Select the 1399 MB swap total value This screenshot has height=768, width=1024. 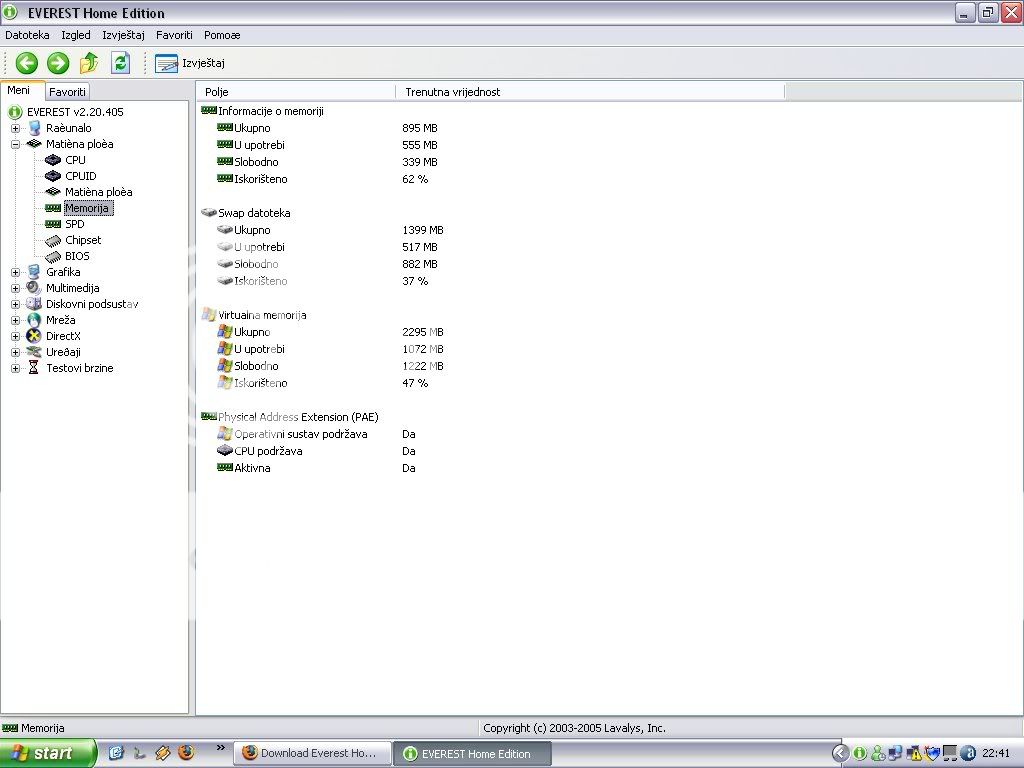point(423,230)
